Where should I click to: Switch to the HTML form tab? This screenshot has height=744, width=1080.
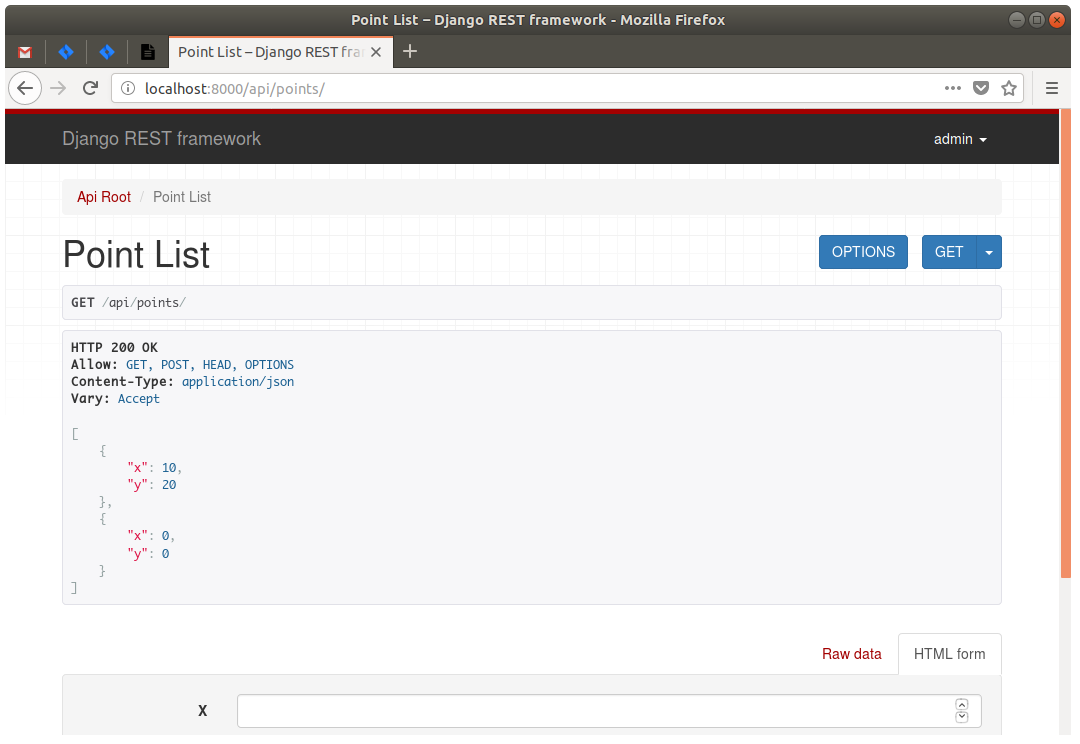(949, 654)
